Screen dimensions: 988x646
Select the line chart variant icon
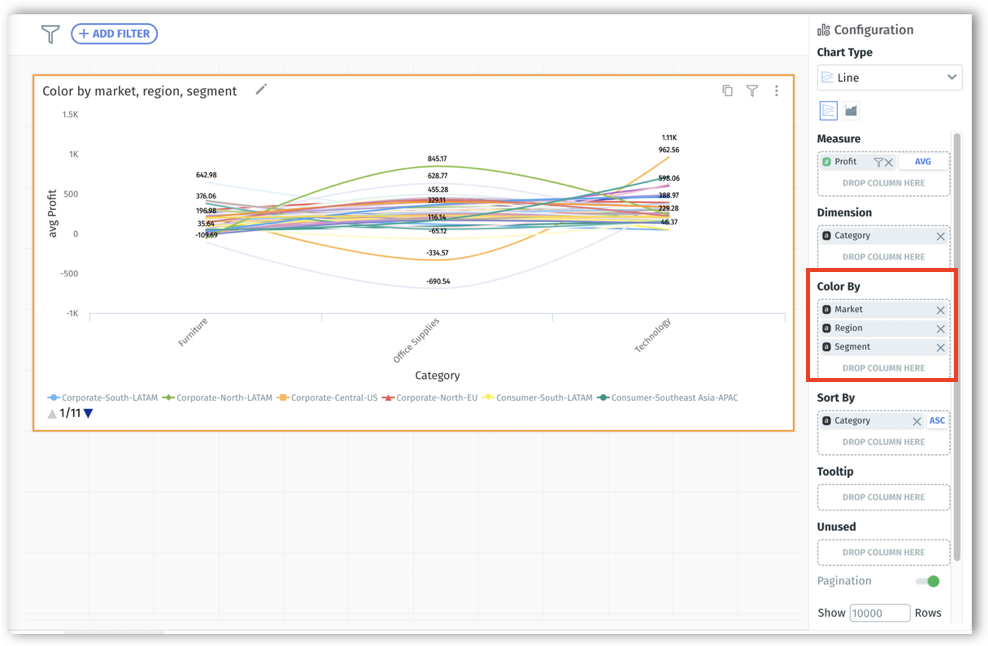(828, 110)
